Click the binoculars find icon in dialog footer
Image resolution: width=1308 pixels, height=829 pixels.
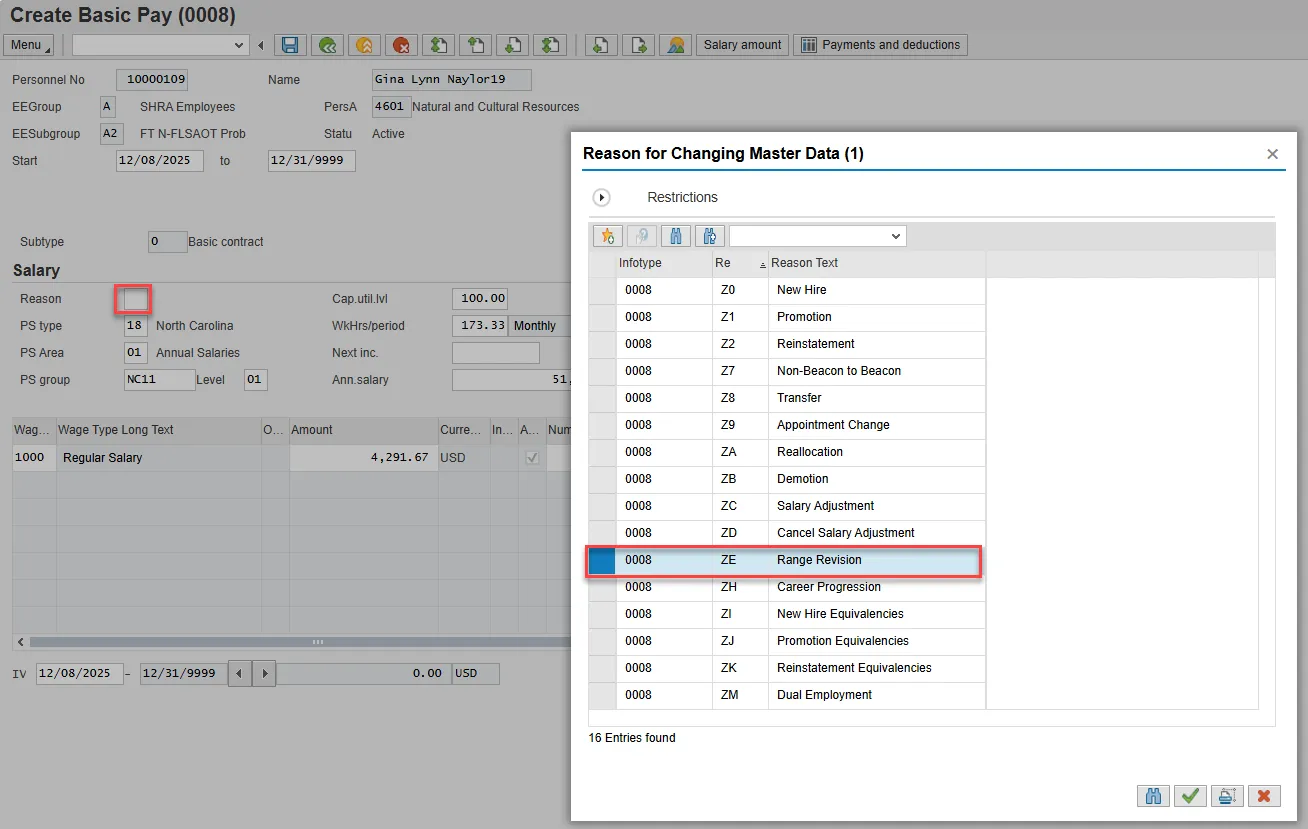tap(1153, 796)
